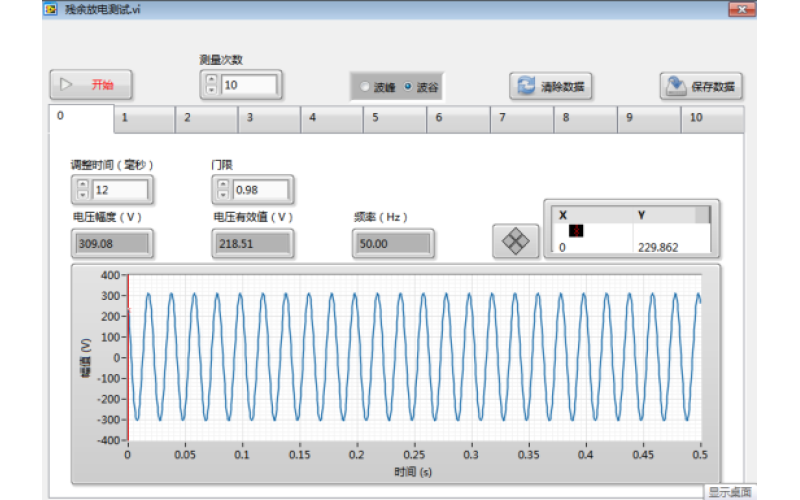800x500 pixels.
Task: Click the 门限 value field
Action: tap(260, 189)
